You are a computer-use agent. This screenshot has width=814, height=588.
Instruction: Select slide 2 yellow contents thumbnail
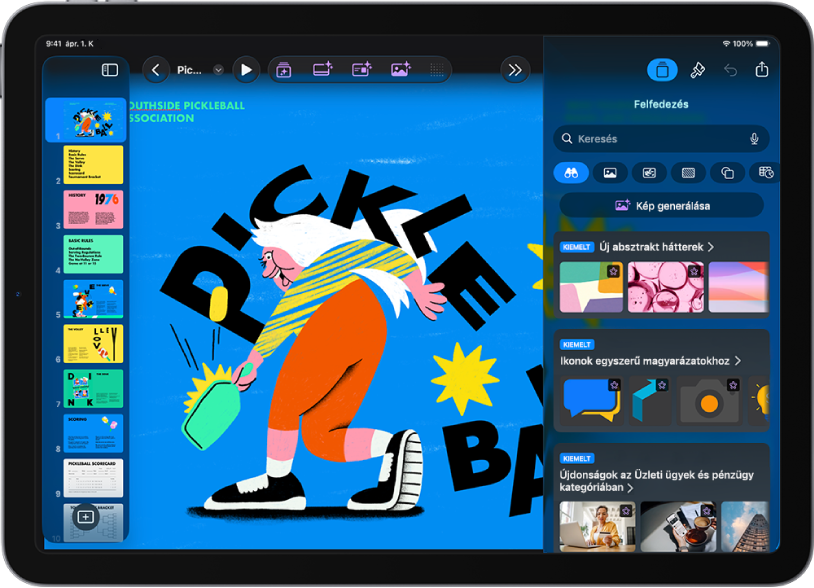click(93, 165)
